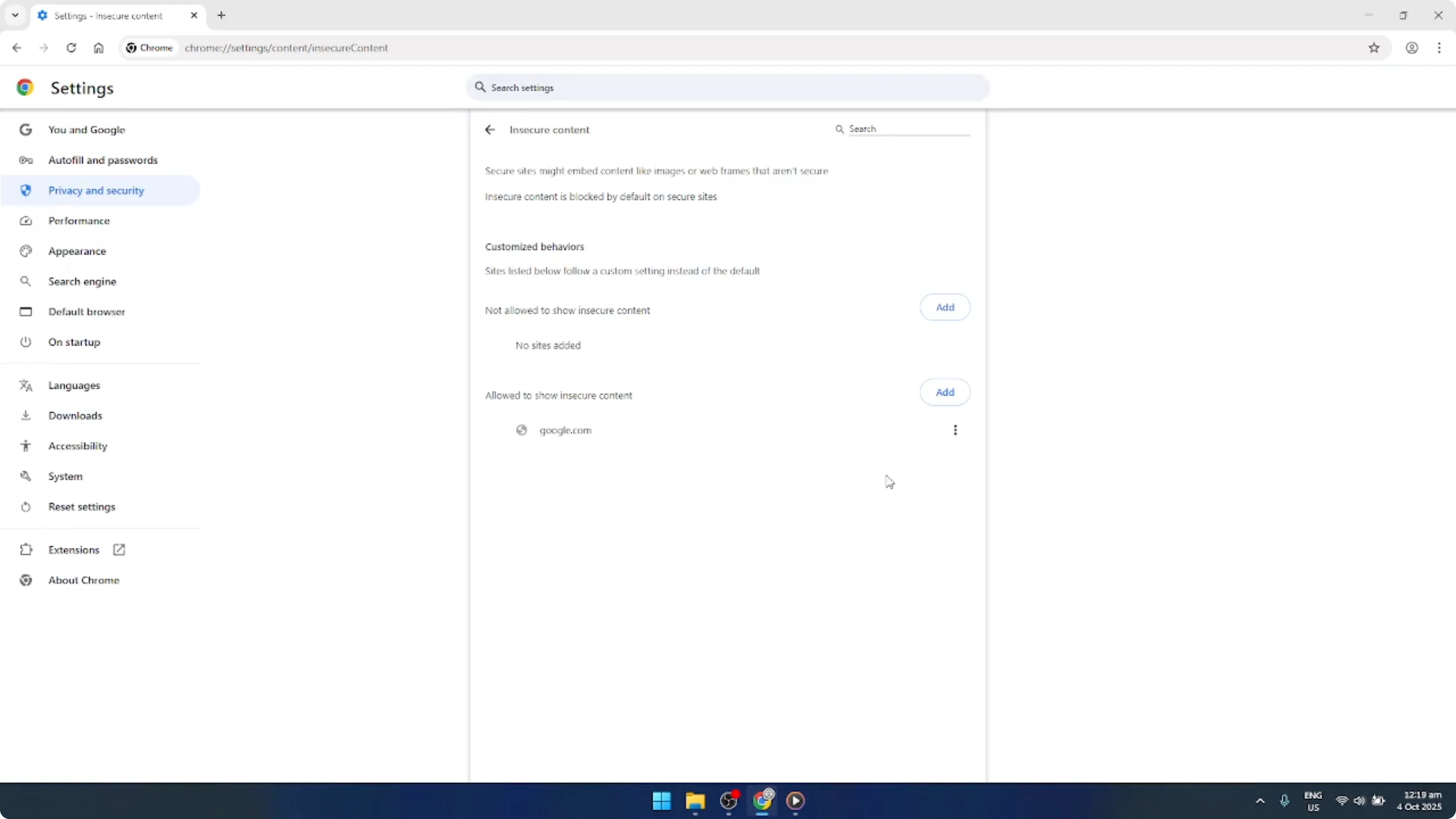Switch to the Settings - Insecure content tab
The image size is (1456, 819).
[x=110, y=16]
